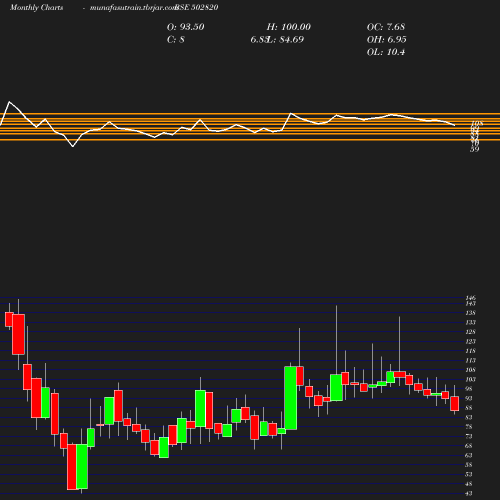Select the 78 price axis label

(x=469, y=427)
